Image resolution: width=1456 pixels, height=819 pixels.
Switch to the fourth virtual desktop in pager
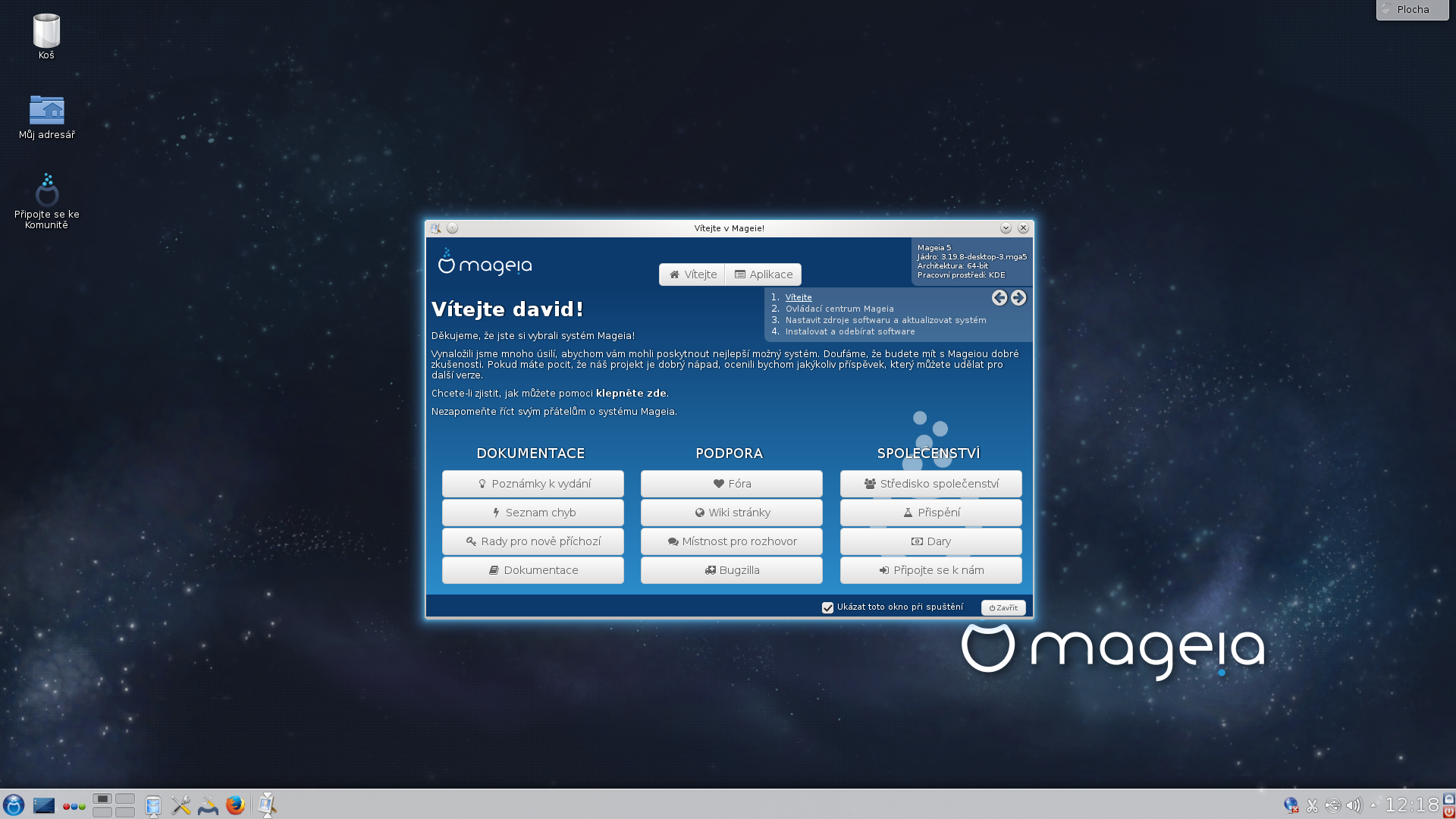(x=125, y=811)
